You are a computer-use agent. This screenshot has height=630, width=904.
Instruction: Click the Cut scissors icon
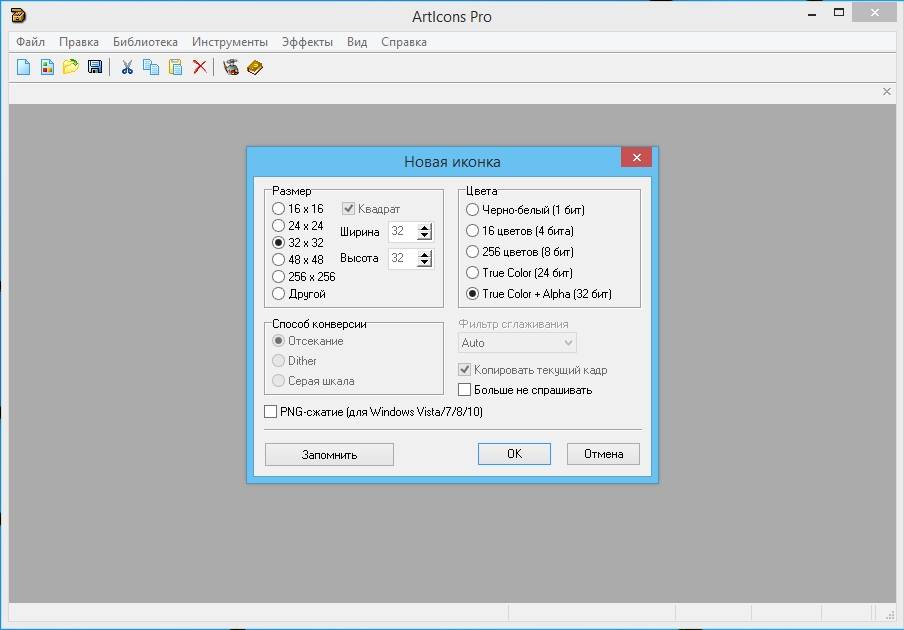(x=127, y=67)
